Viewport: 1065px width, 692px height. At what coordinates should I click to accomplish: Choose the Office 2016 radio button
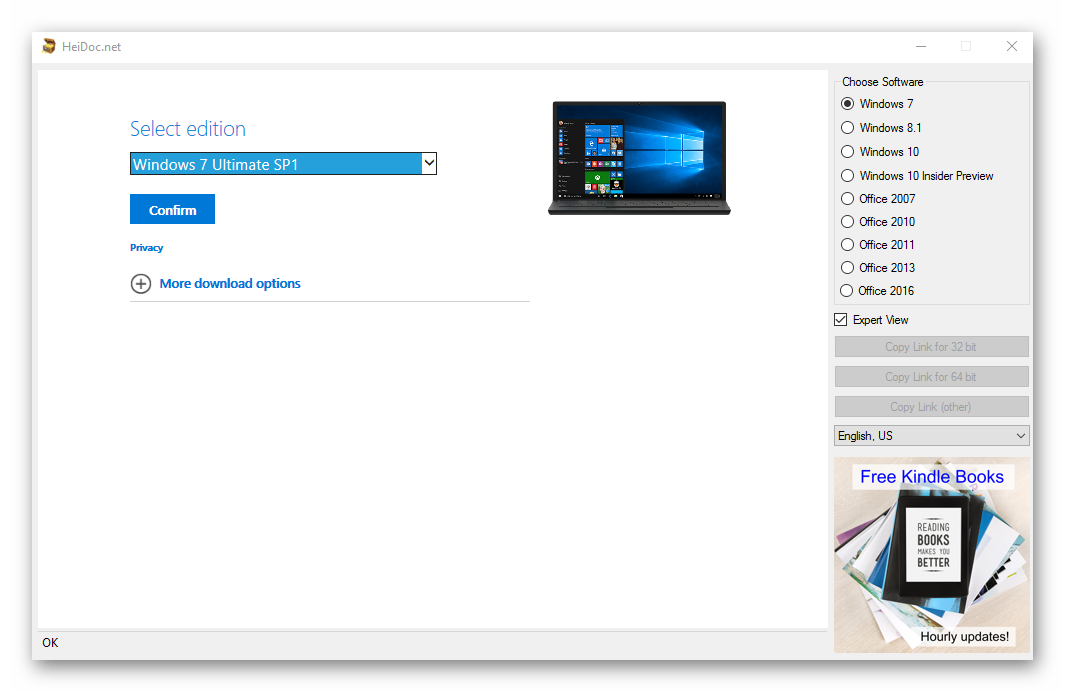pyautogui.click(x=846, y=291)
